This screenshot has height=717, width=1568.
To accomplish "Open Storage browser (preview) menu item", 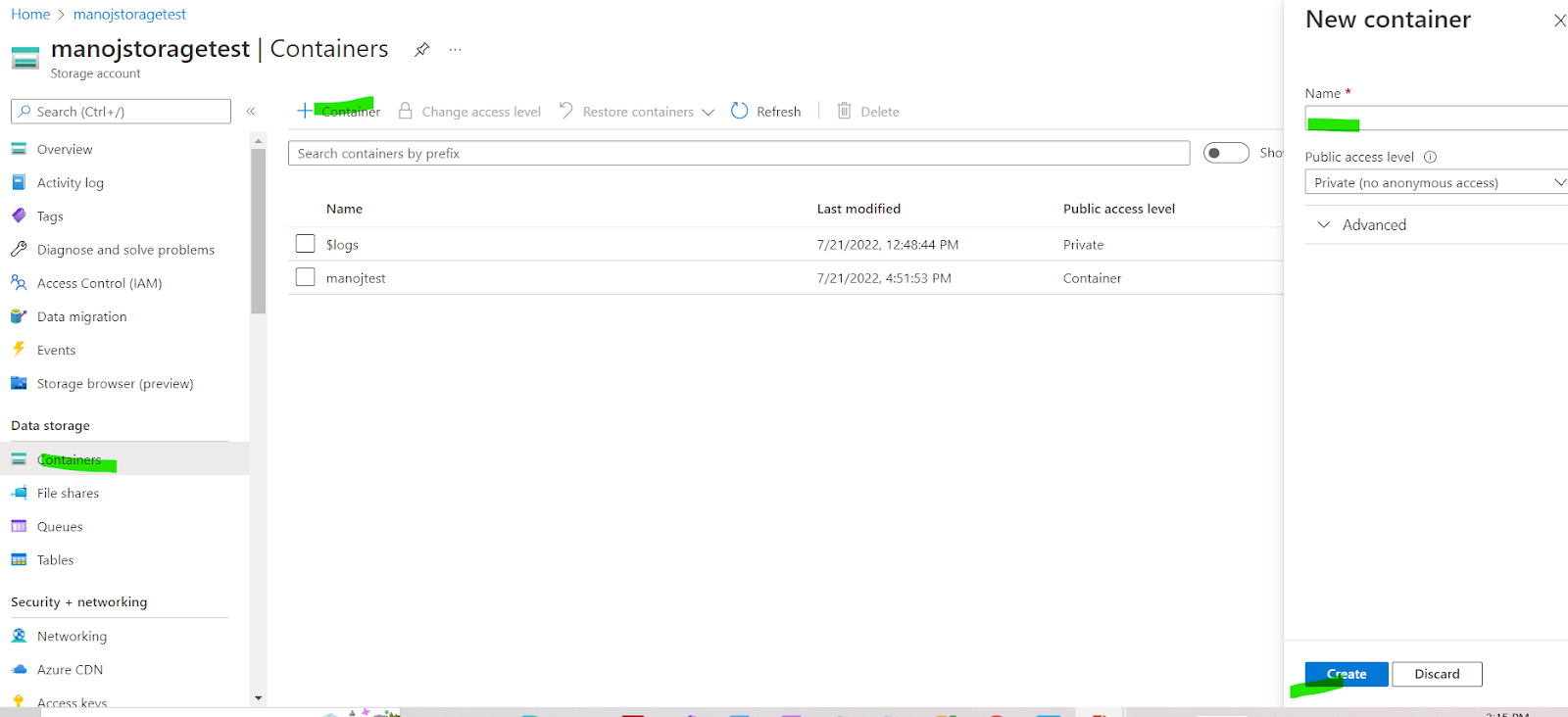I will click(x=116, y=383).
